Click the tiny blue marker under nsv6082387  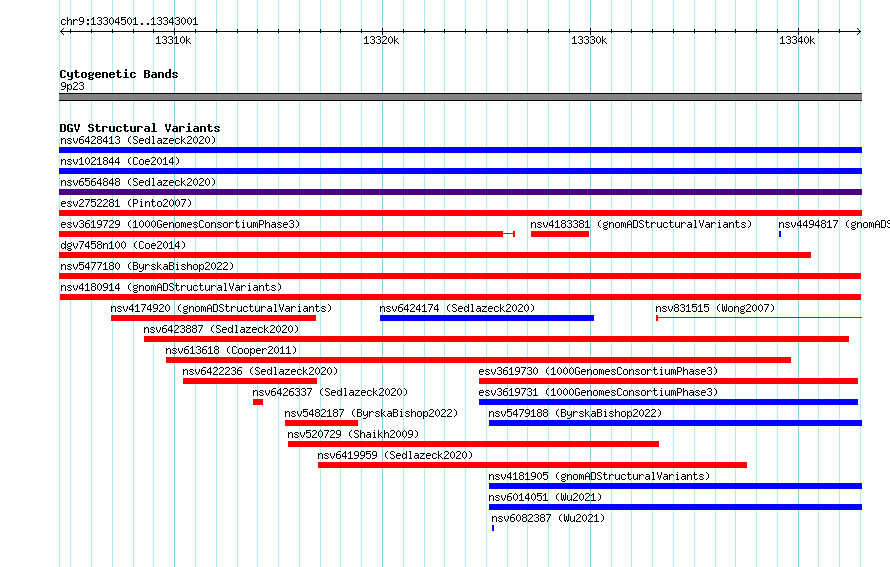[493, 528]
